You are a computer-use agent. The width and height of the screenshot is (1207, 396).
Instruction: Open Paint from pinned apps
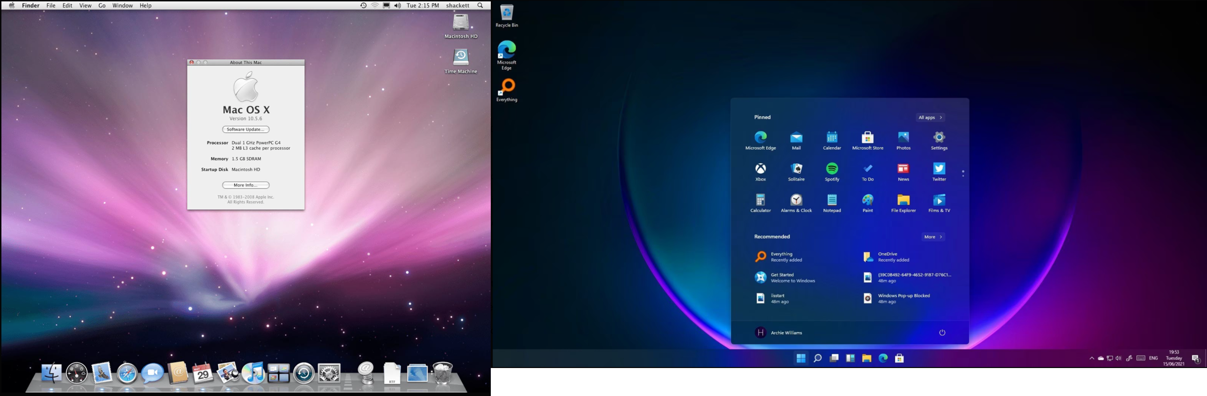click(867, 203)
